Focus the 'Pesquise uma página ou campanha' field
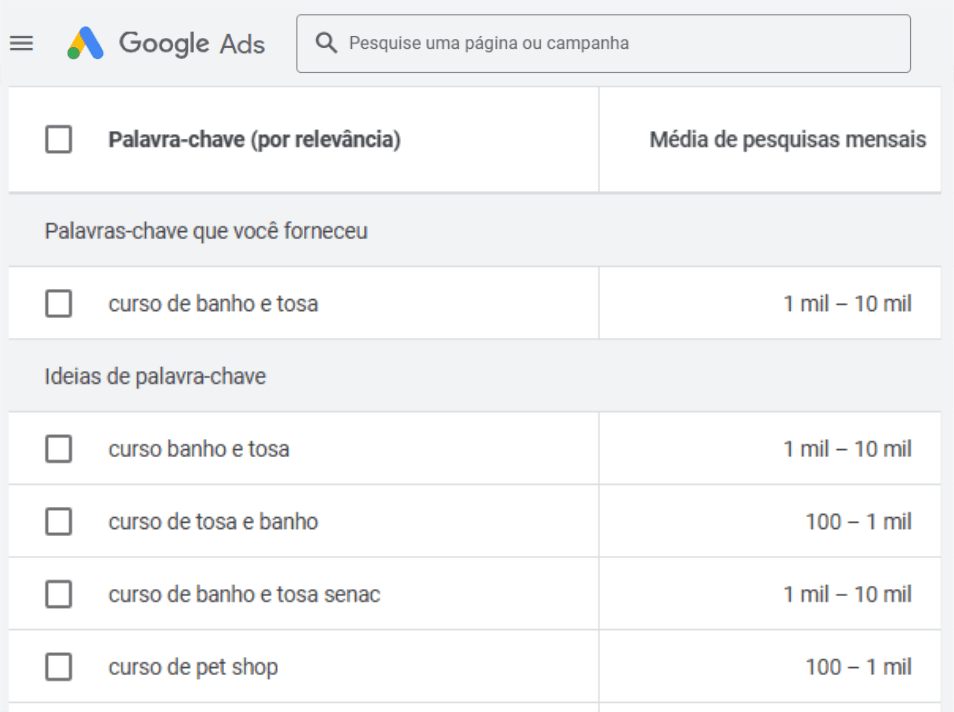Viewport: 954px width, 712px height. 620,43
